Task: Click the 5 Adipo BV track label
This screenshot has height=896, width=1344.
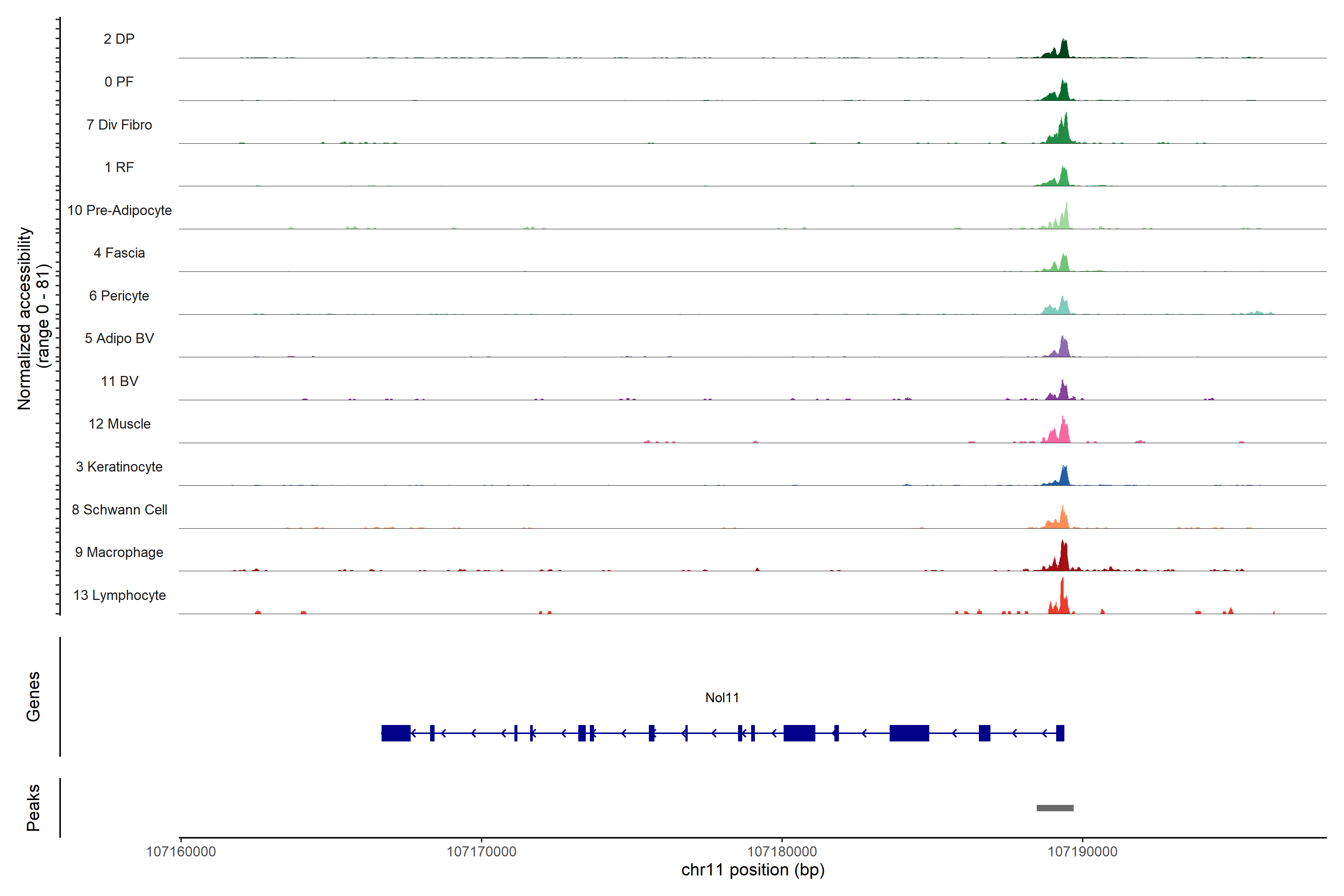Action: tap(119, 338)
